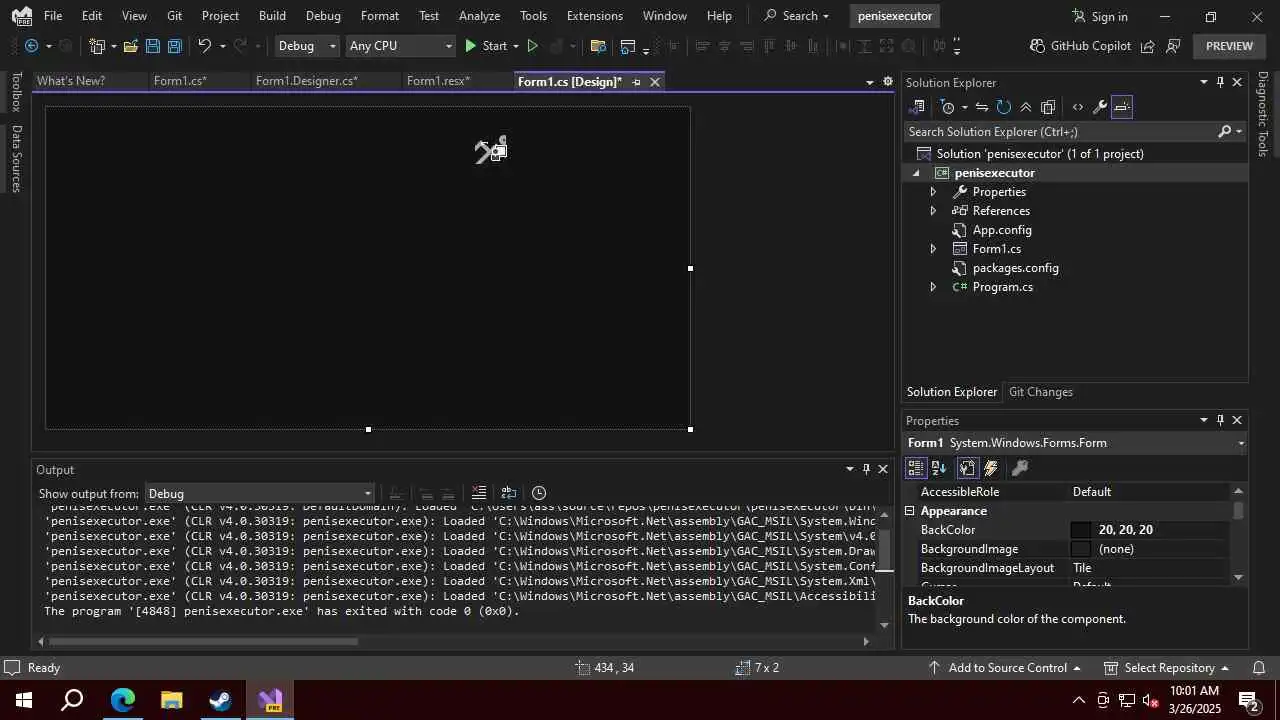Switch to Form1.Designer.cs* tab
The height and width of the screenshot is (720, 1280).
(306, 81)
